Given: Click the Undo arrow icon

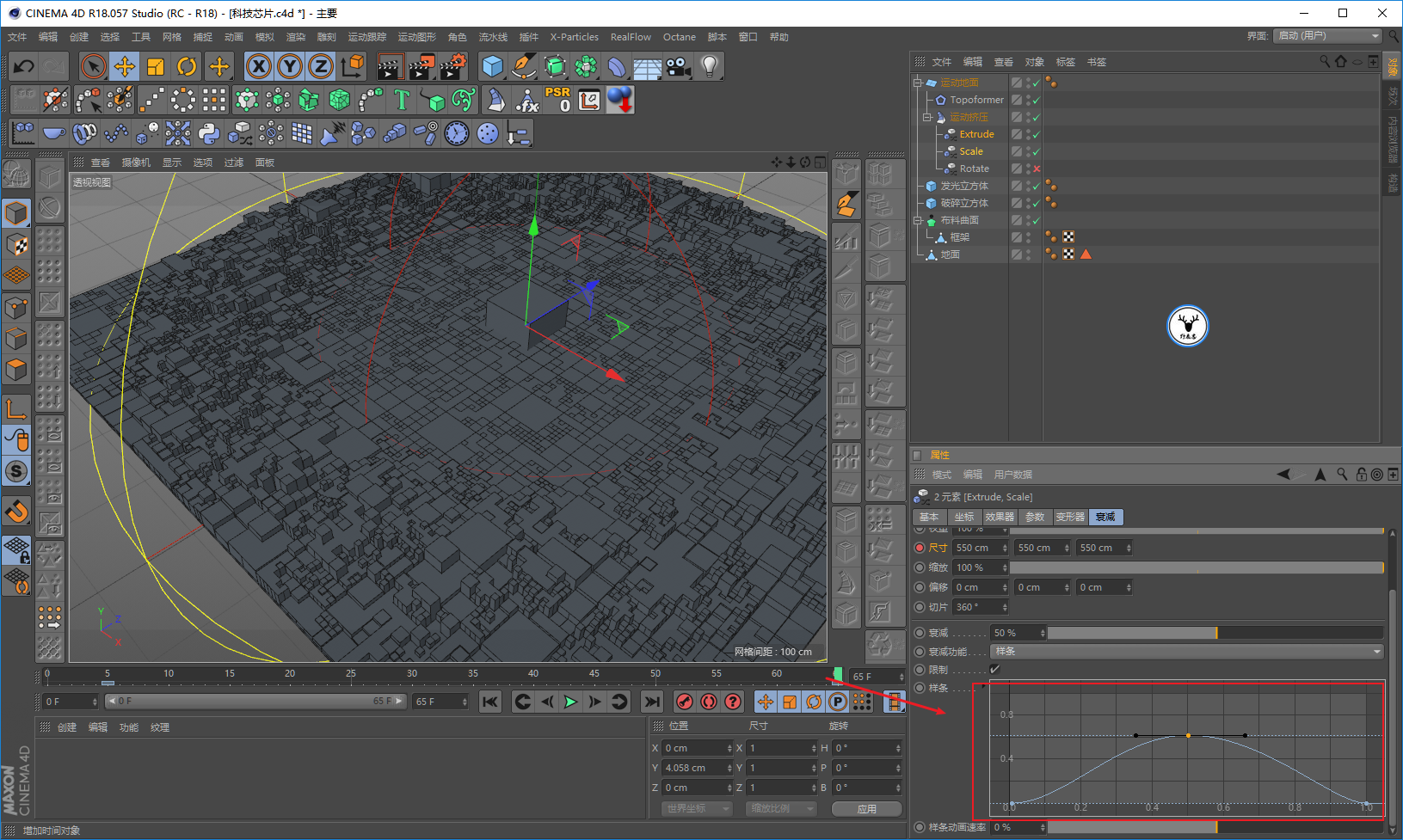Looking at the screenshot, I should (24, 66).
